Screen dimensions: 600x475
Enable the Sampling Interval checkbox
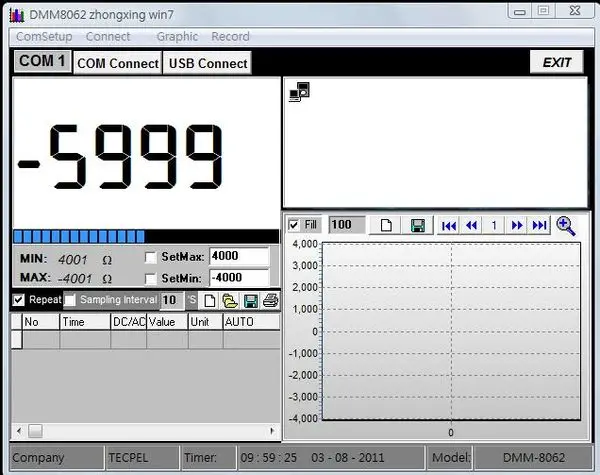[x=70, y=300]
